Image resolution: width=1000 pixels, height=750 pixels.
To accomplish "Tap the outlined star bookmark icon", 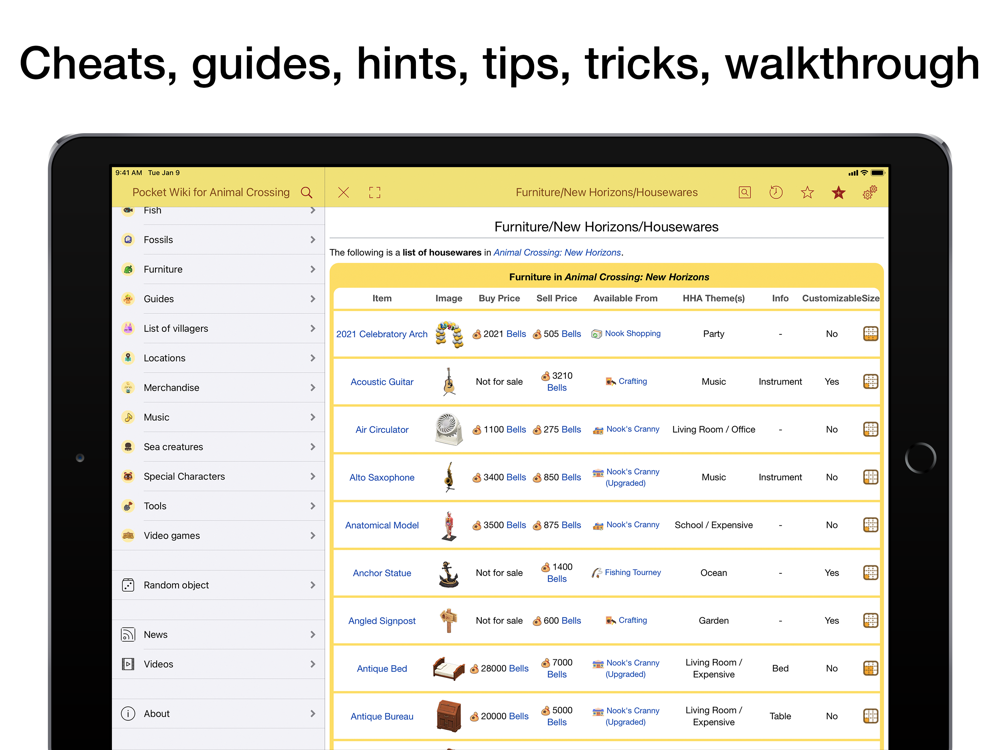I will click(x=807, y=193).
